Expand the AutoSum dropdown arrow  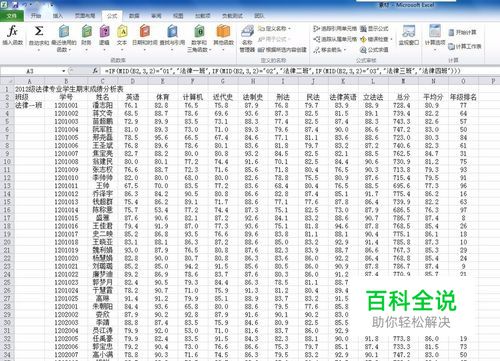pyautogui.click(x=39, y=50)
